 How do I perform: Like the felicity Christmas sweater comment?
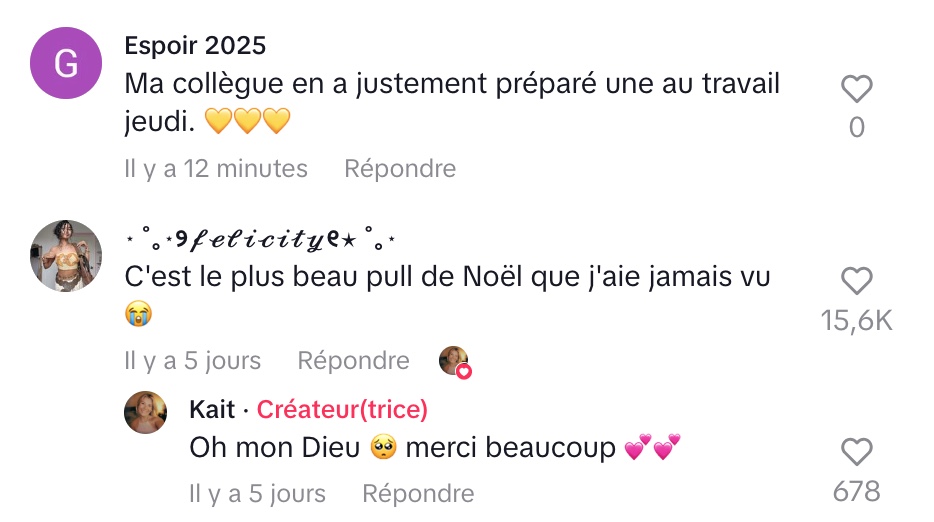pos(857,281)
